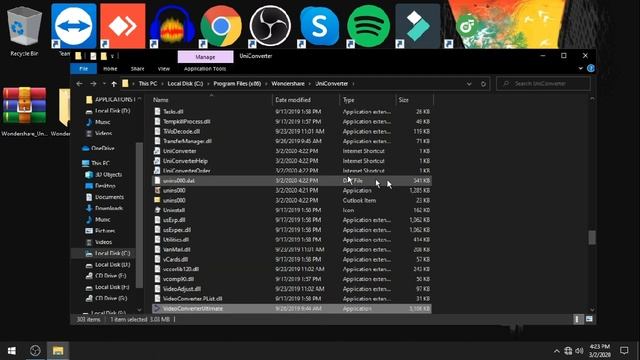Select the TransferManager.dll file
The height and width of the screenshot is (360, 640).
click(x=291, y=141)
